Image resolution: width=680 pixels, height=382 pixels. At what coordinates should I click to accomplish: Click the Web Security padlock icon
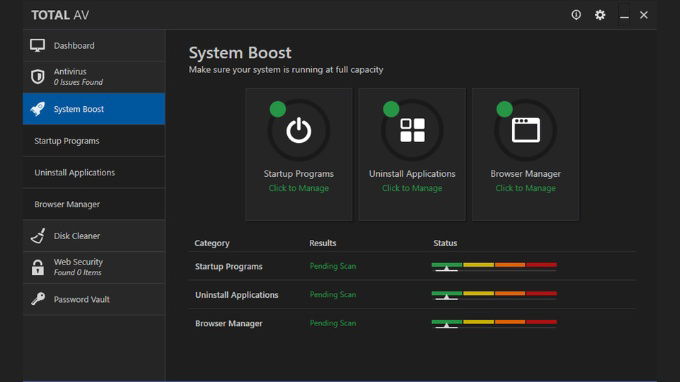(x=38, y=267)
